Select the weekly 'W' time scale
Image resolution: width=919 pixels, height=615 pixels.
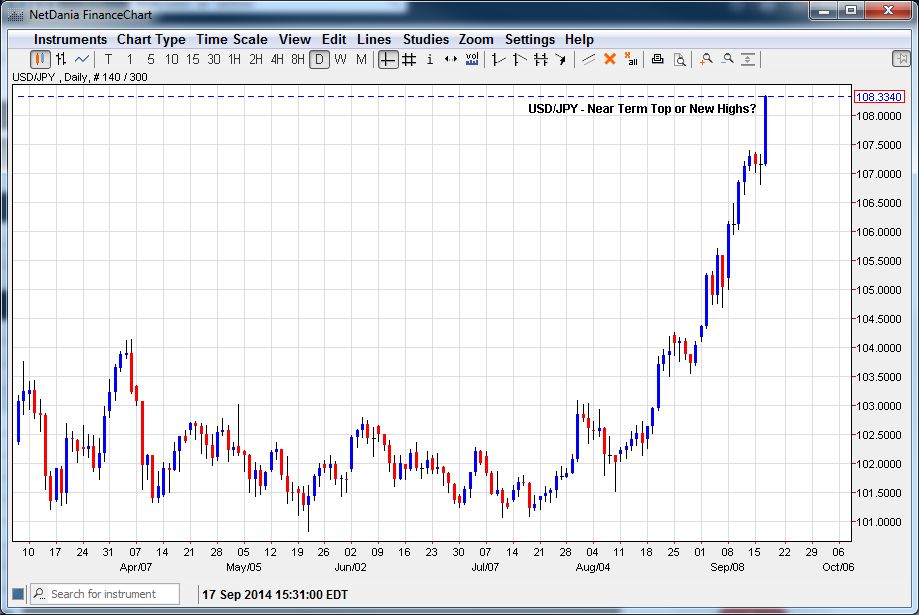click(x=341, y=59)
